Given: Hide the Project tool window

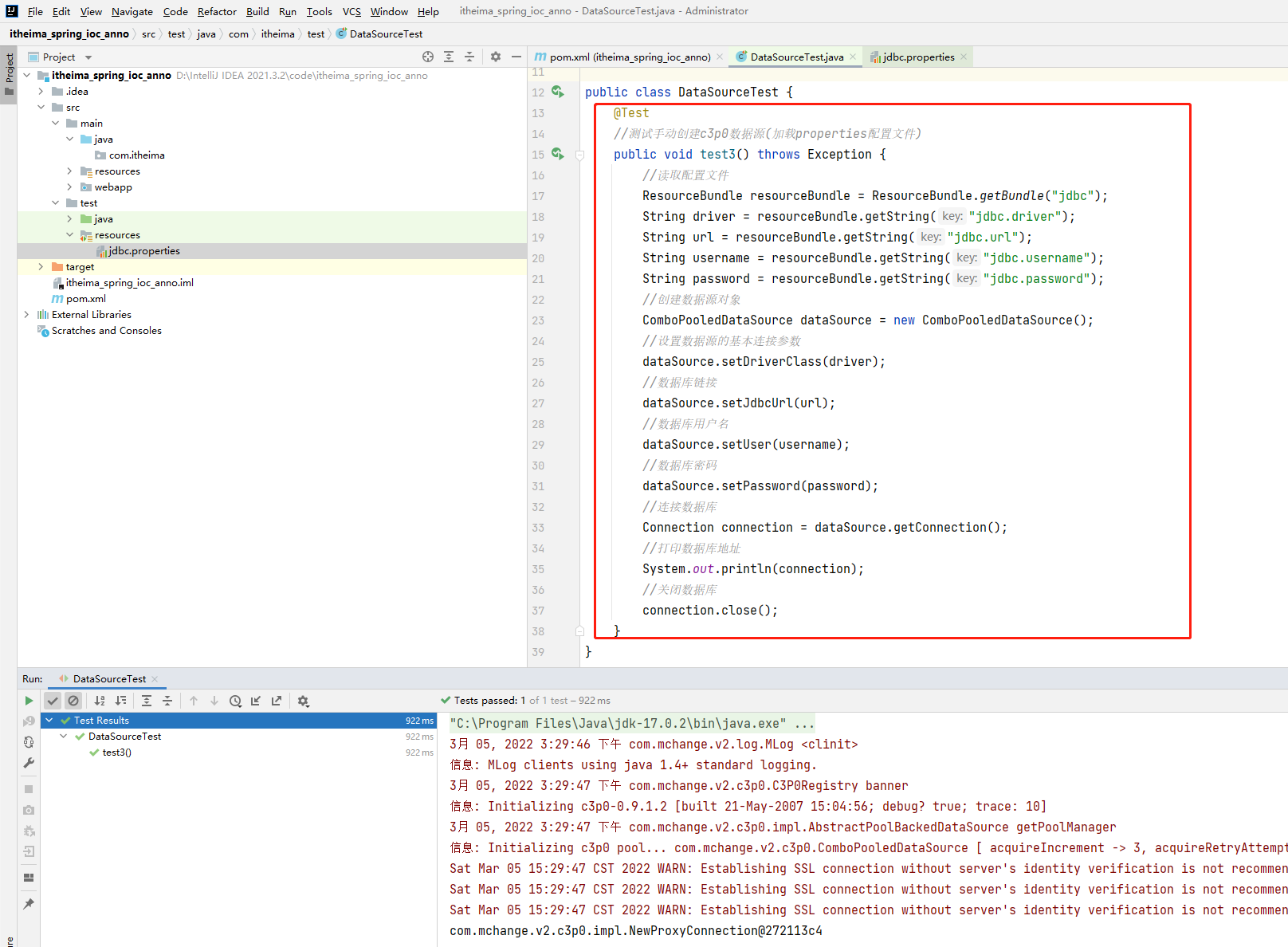Looking at the screenshot, I should tap(516, 57).
